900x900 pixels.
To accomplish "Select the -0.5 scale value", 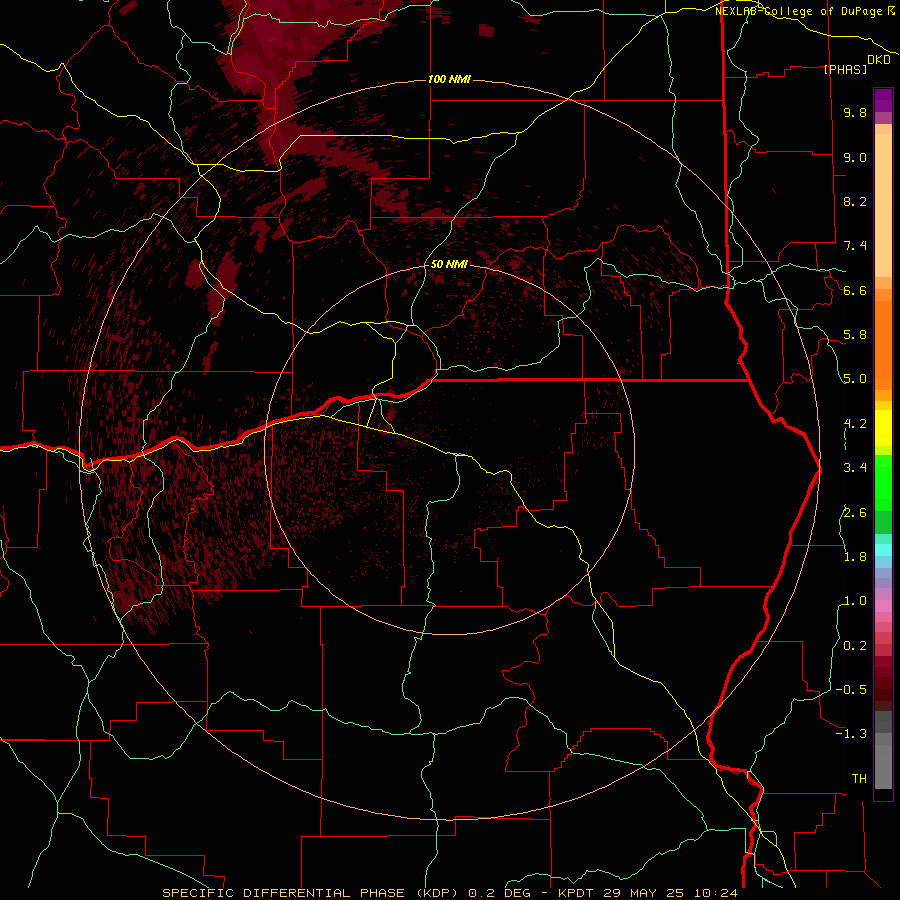I will (851, 690).
